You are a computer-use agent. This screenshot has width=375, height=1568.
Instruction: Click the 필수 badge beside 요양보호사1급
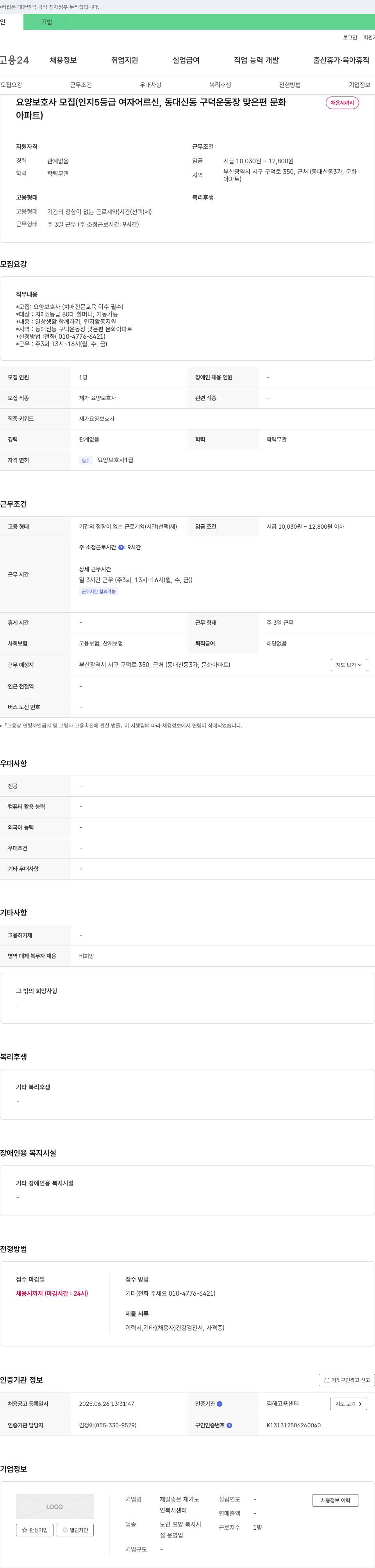point(86,460)
